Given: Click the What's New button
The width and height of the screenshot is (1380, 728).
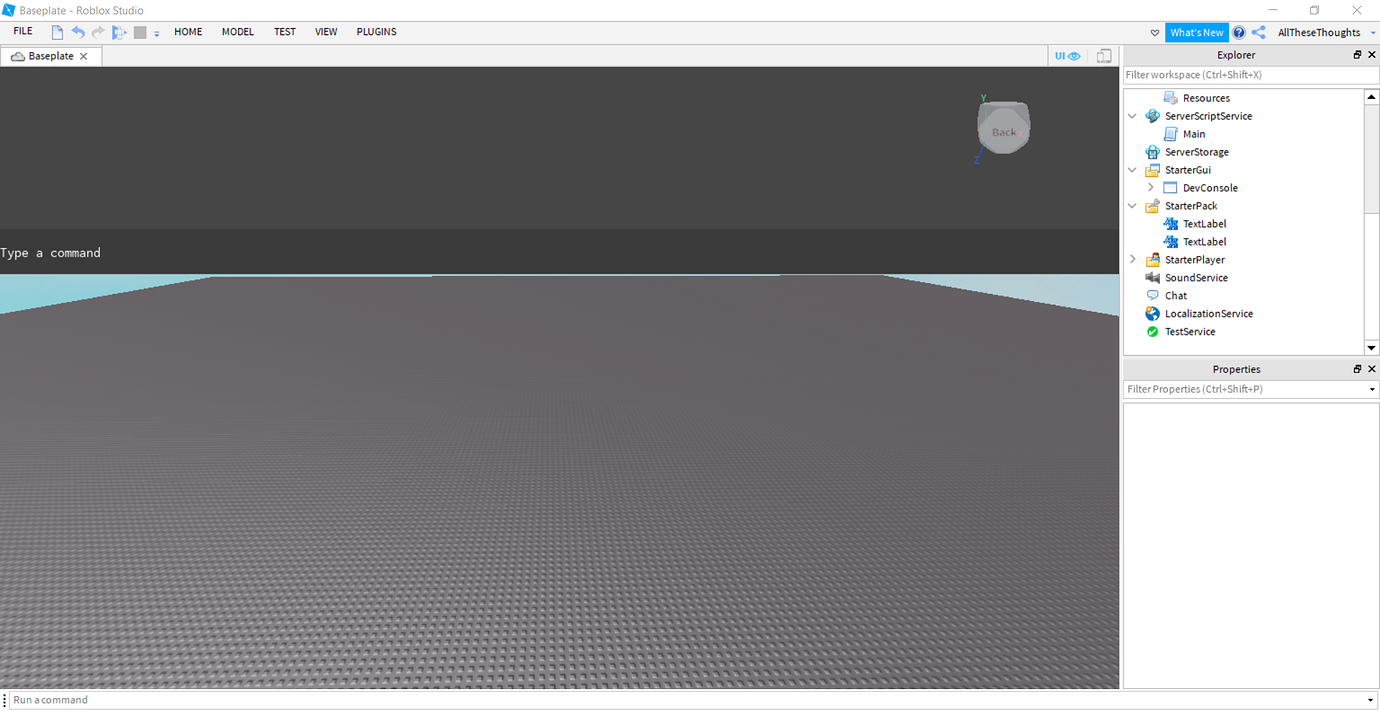Looking at the screenshot, I should pos(1197,33).
